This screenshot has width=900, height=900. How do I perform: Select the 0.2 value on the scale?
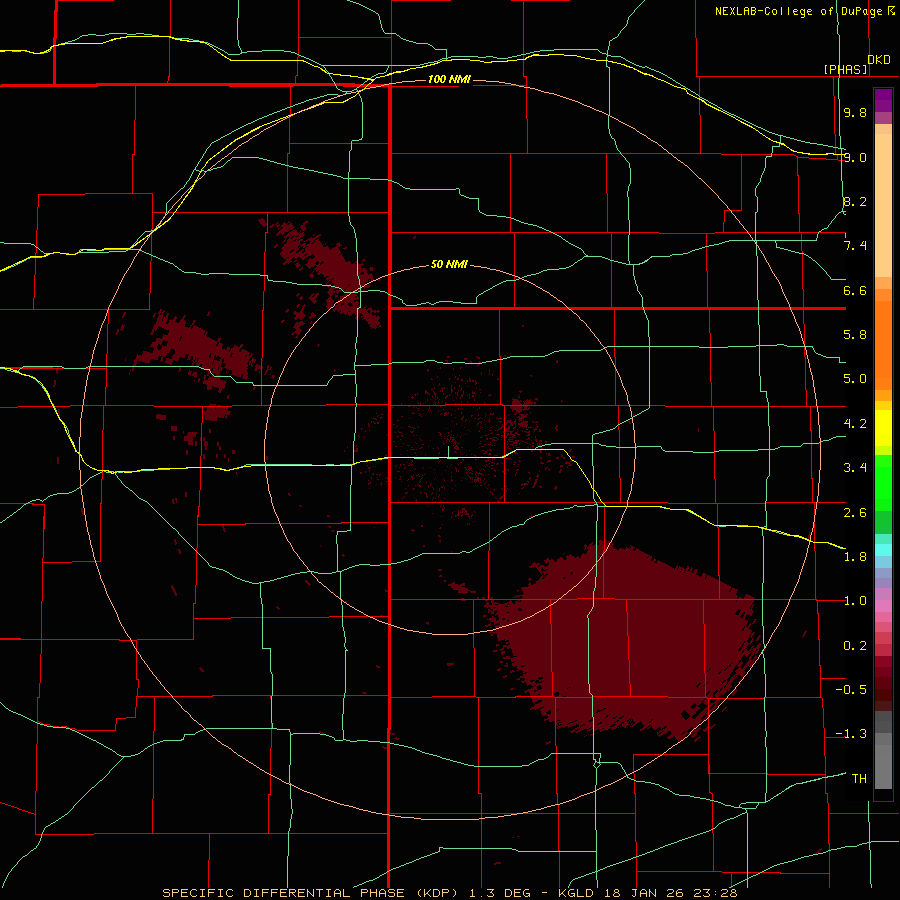coord(855,646)
